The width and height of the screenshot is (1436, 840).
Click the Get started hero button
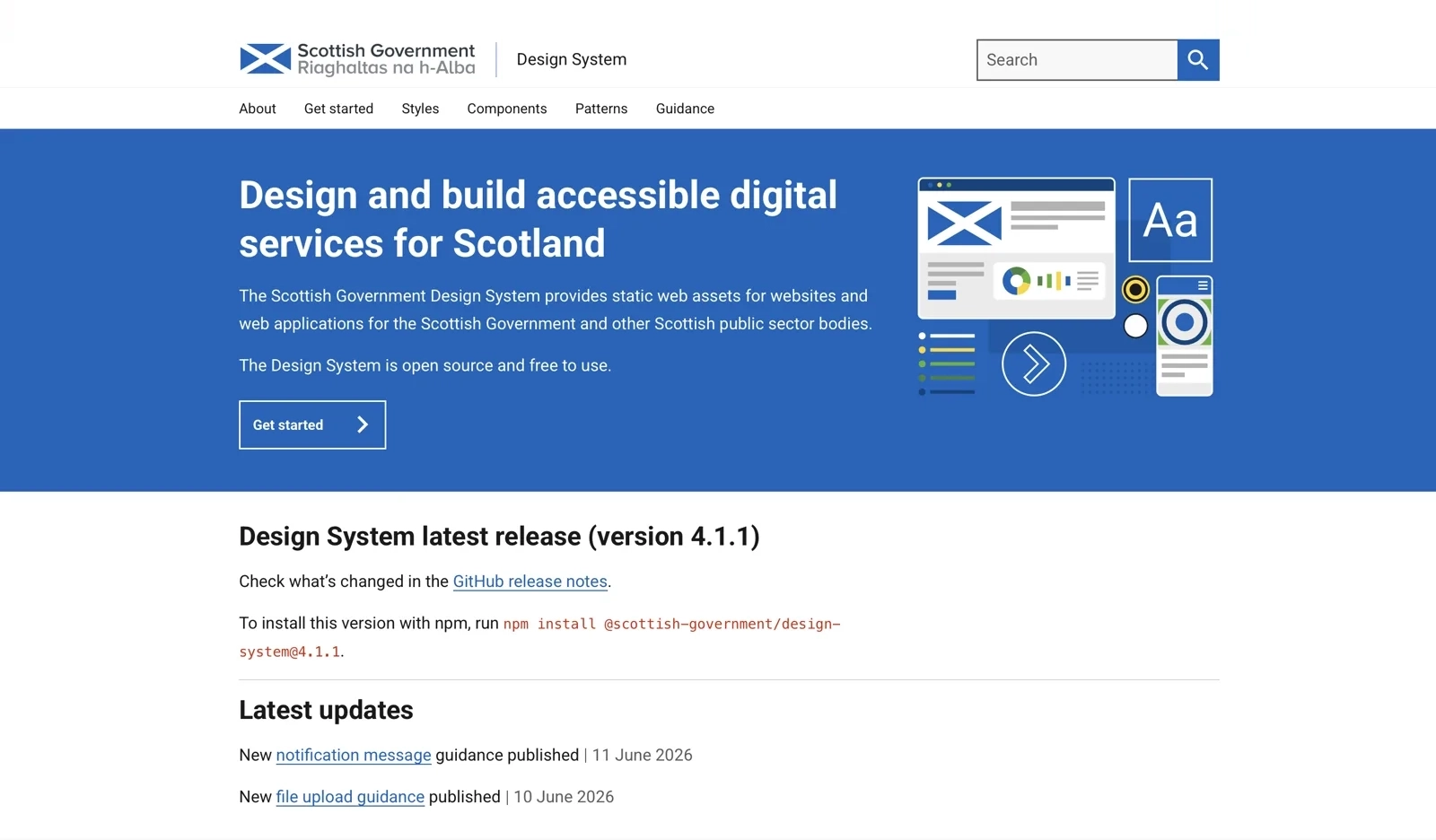click(312, 424)
